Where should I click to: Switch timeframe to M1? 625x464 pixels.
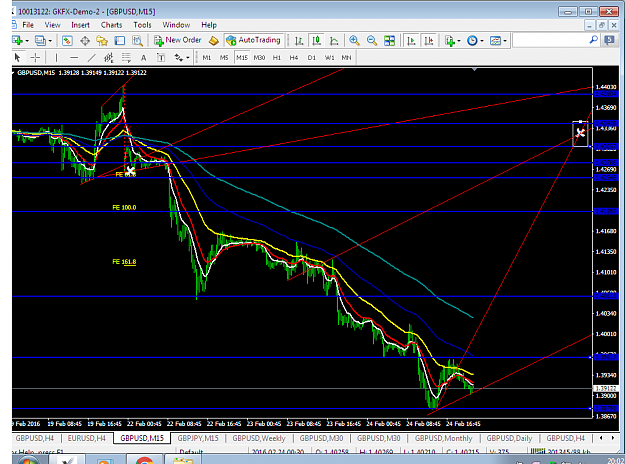click(206, 58)
